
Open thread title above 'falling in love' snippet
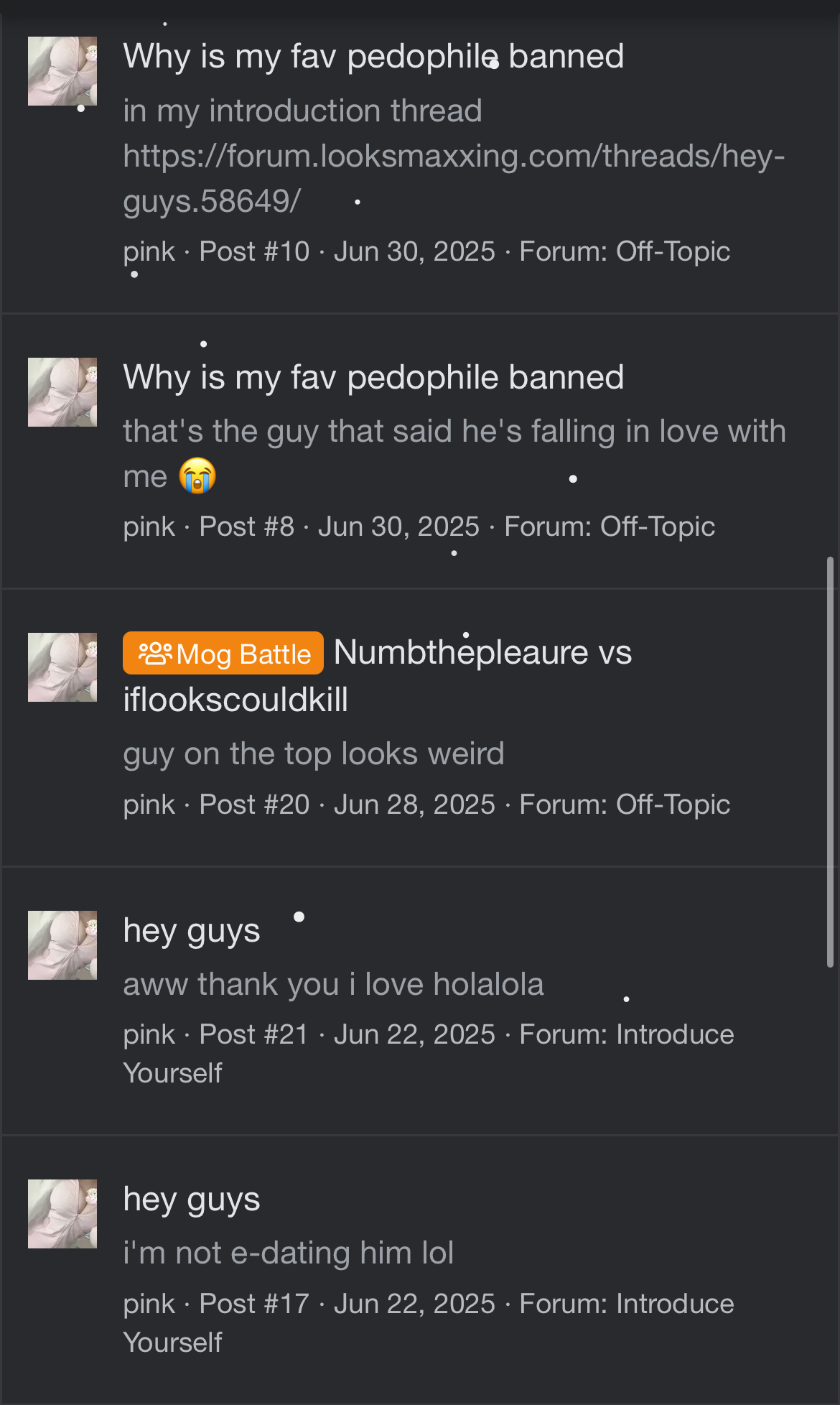pyautogui.click(x=373, y=377)
